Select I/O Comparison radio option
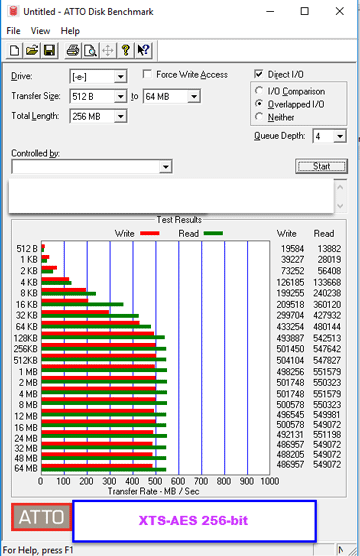This screenshot has height=556, width=360. [x=259, y=91]
